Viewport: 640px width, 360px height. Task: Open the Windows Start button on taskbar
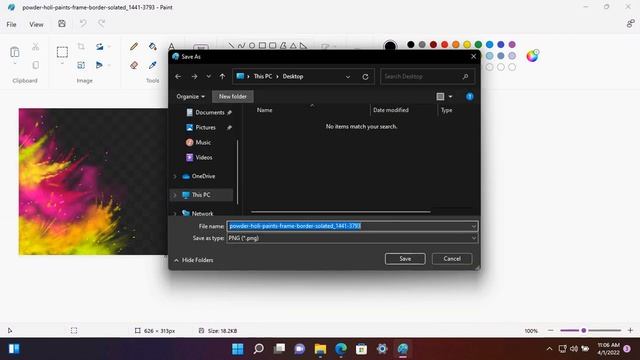tap(238, 349)
